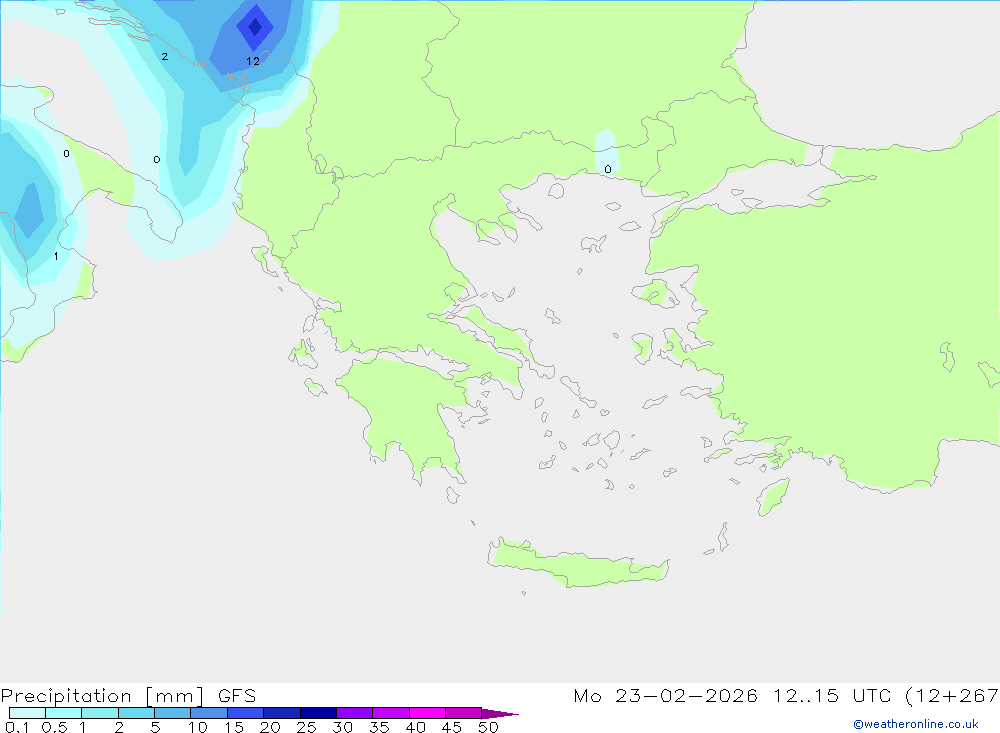Click the map value "1" over southern Italy
1000x733 pixels.
[x=56, y=256]
